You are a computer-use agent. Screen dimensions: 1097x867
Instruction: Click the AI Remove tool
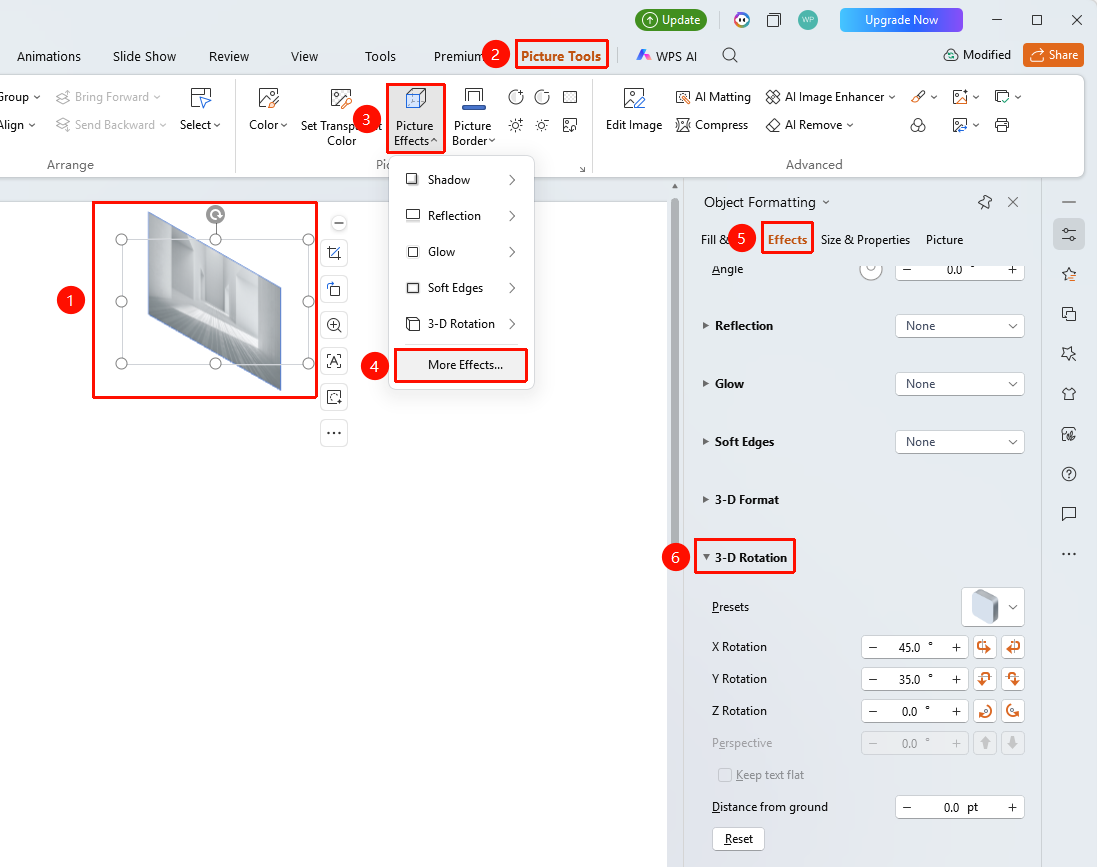pyautogui.click(x=809, y=125)
